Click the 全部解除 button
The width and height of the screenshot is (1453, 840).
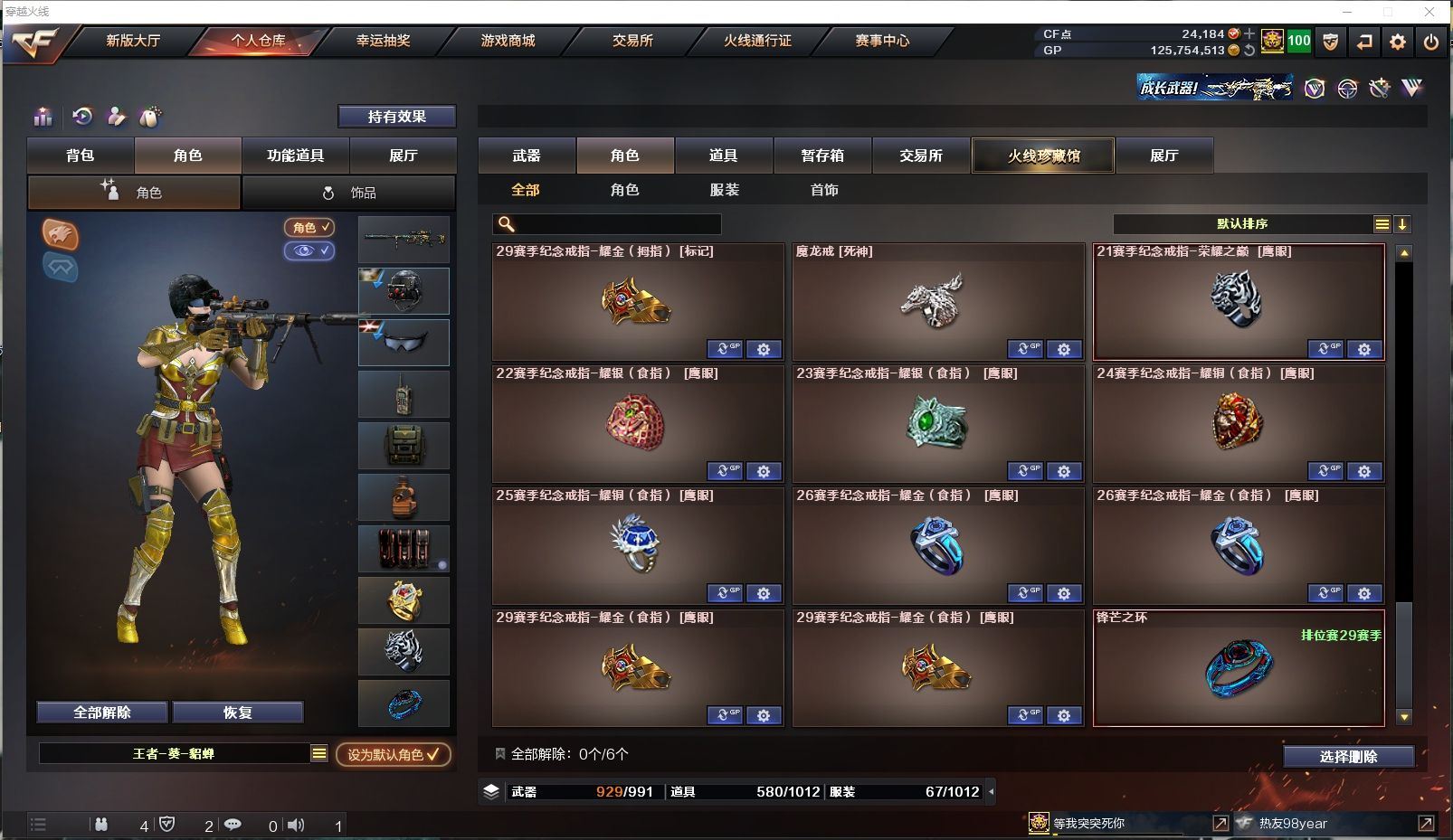pos(102,713)
